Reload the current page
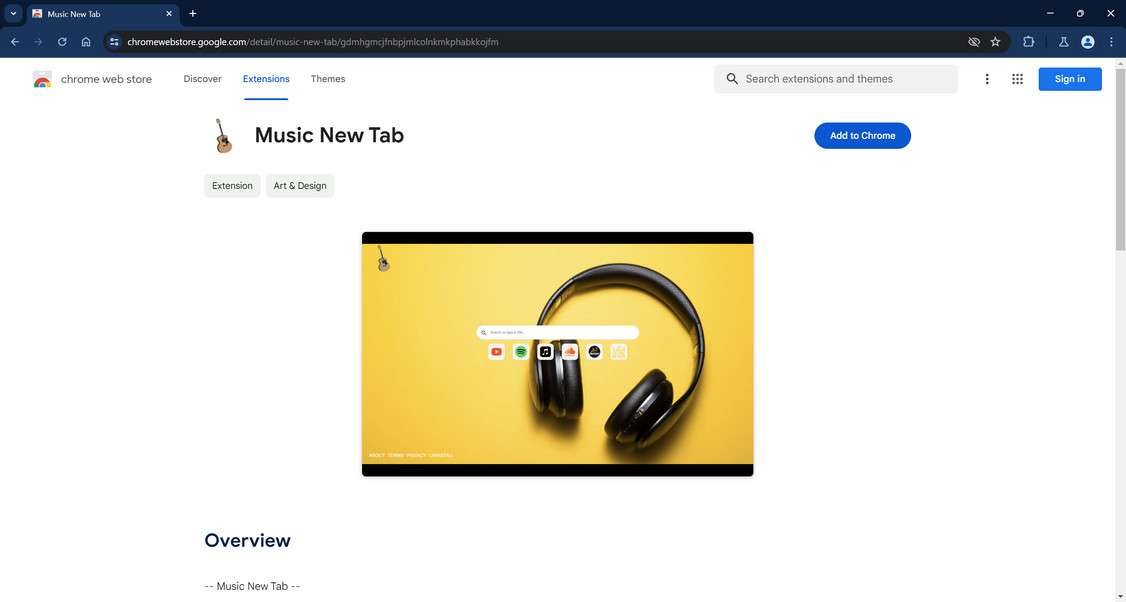 click(61, 42)
